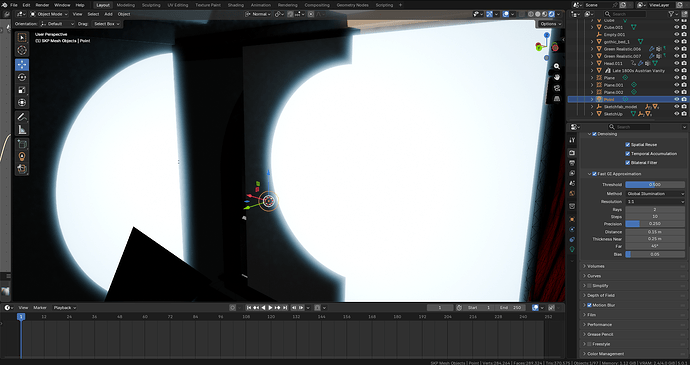Viewport: 690px width, 365px height.
Task: Play the animation forward
Action: [x=270, y=308]
